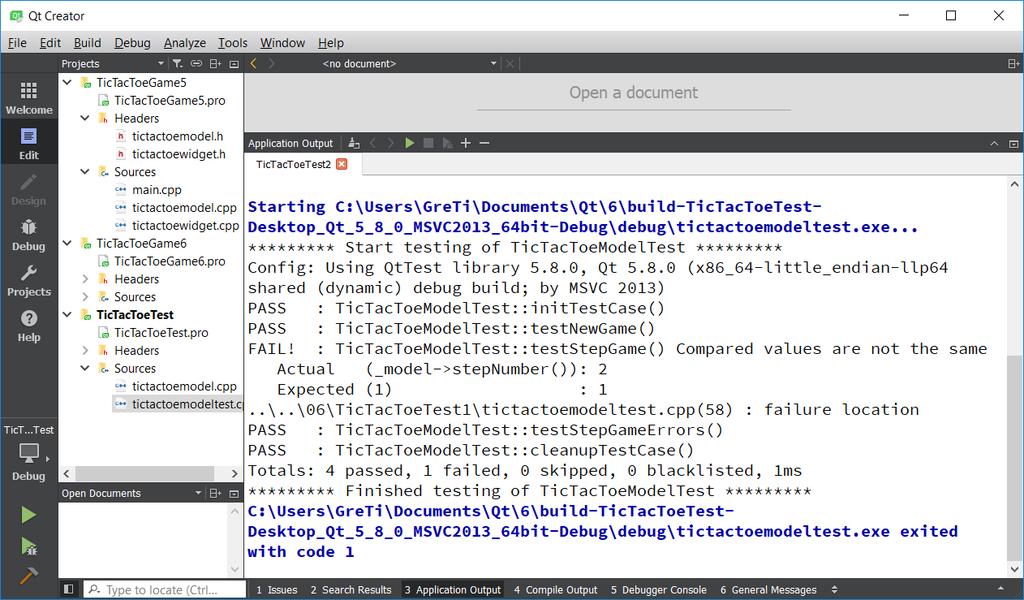The width and height of the screenshot is (1024, 600).
Task: Open the Help menu
Action: [x=330, y=42]
